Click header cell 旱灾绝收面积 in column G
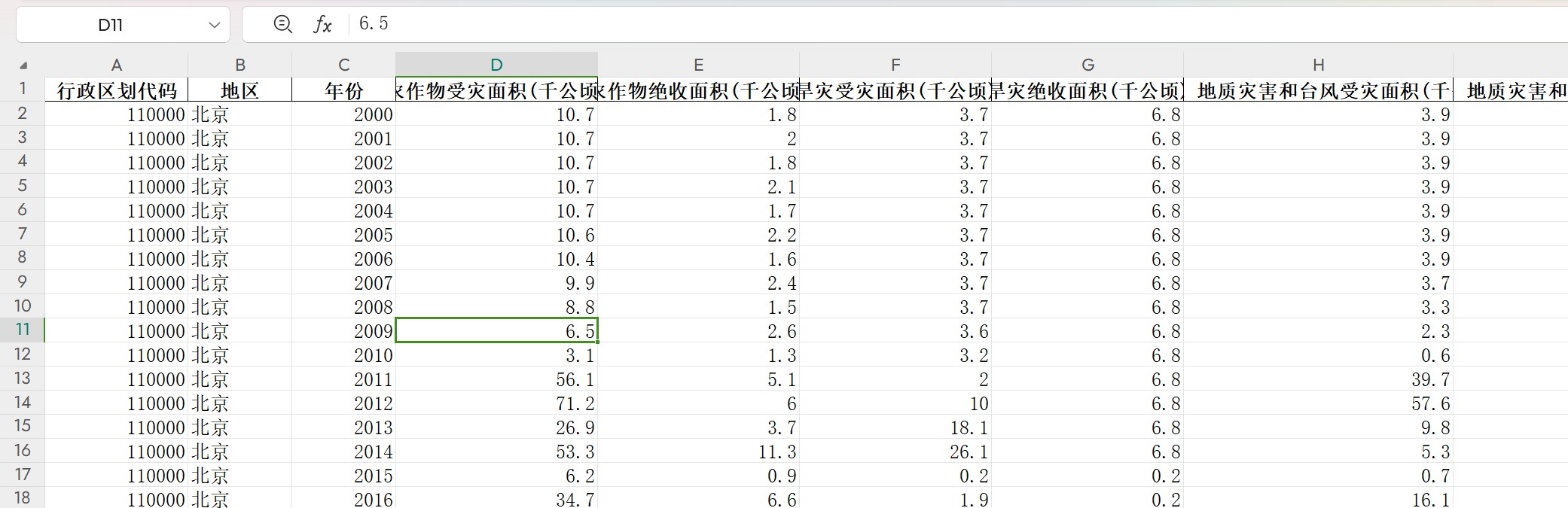The height and width of the screenshot is (508, 1568). coord(1088,90)
